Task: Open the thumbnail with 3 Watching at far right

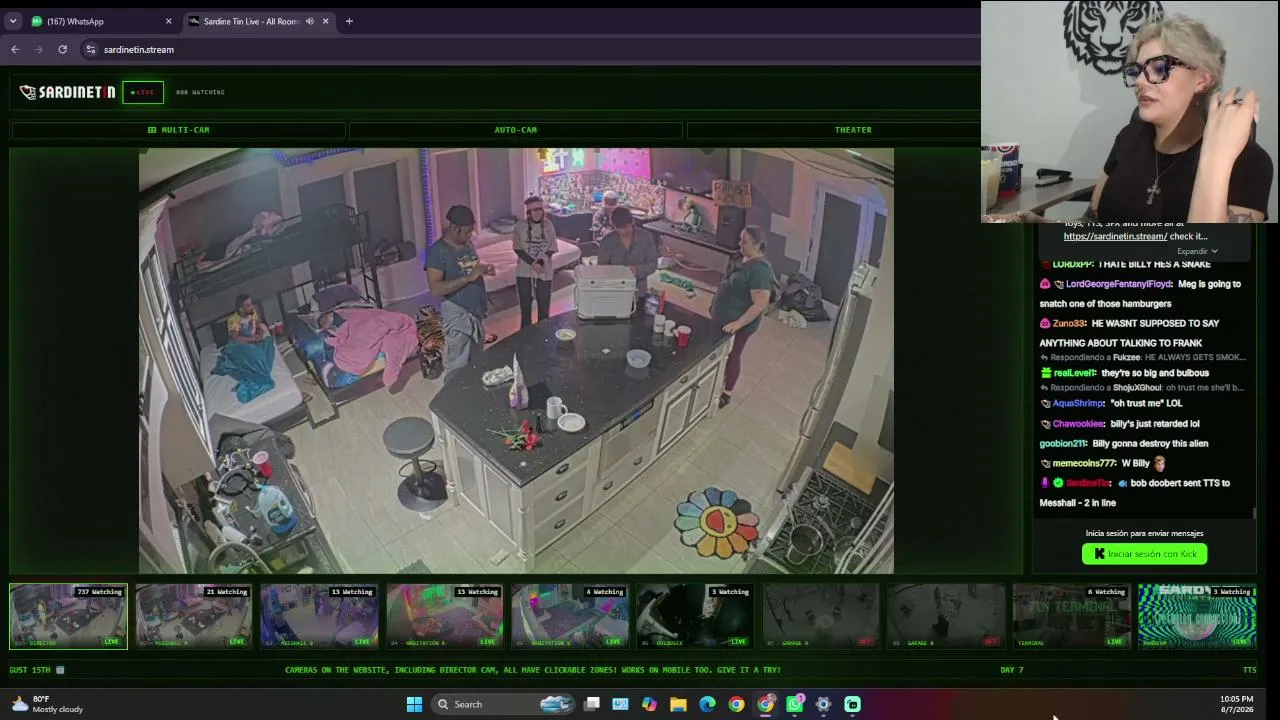Action: click(1197, 616)
